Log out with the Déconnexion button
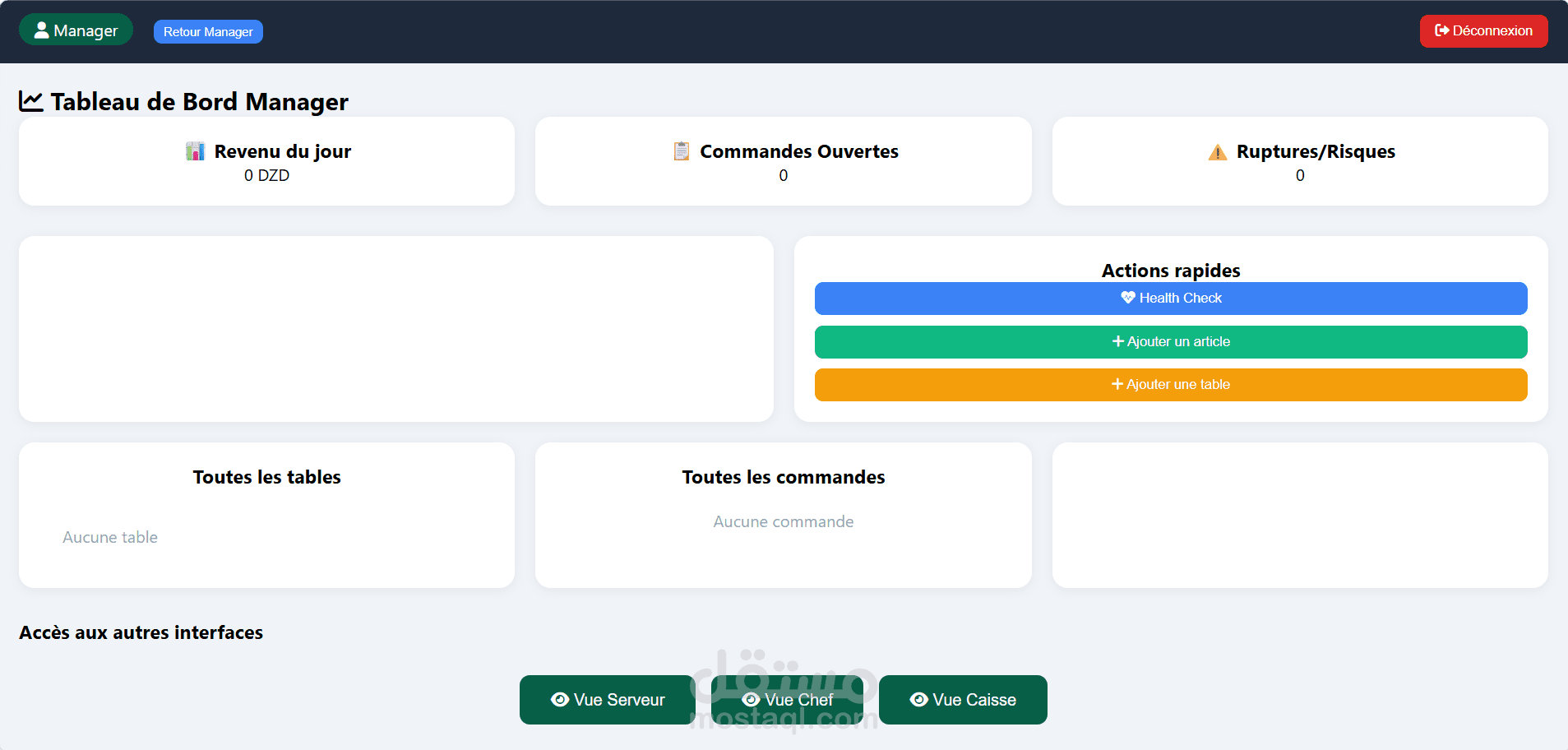Viewport: 1568px width, 750px height. 1483,31
